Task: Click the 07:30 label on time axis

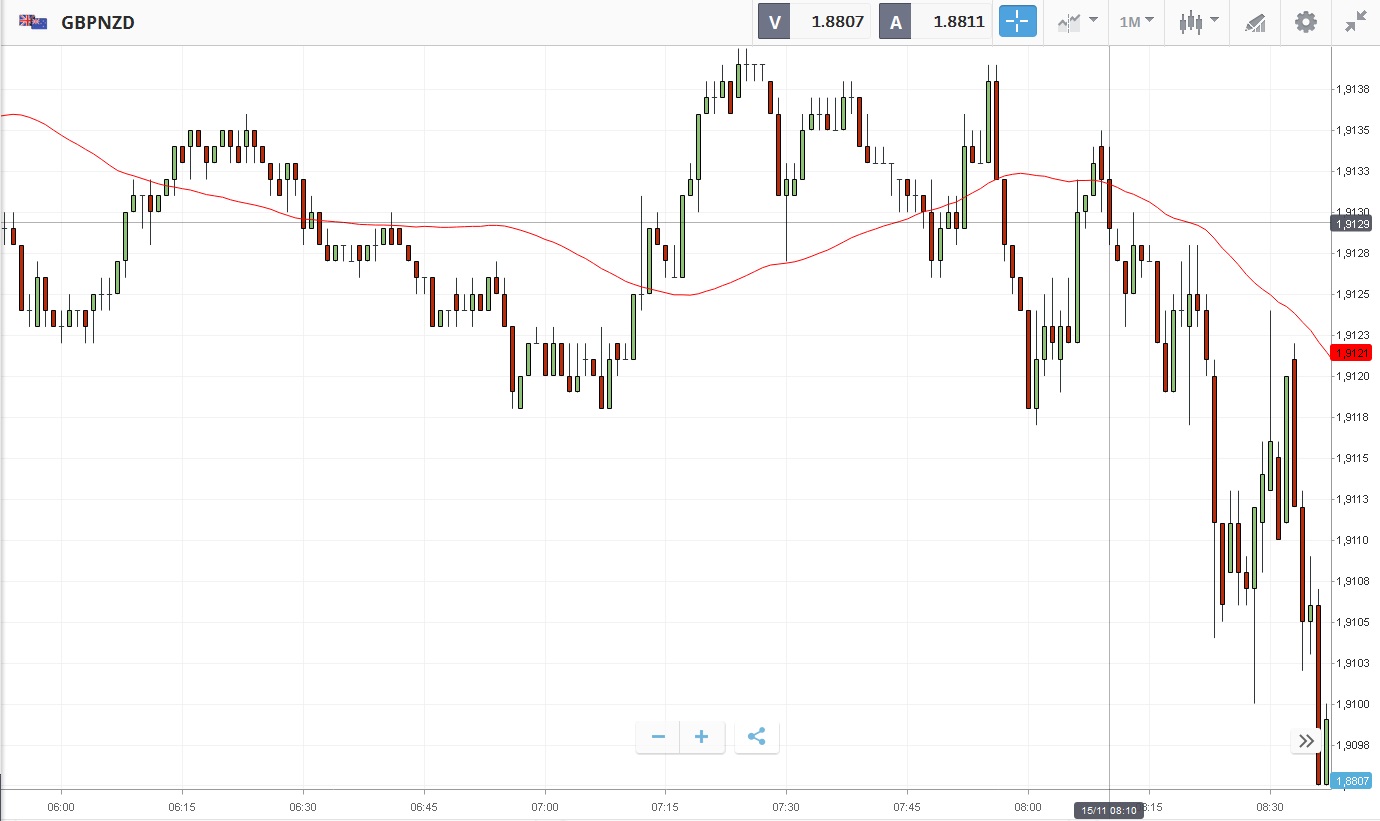Action: click(786, 806)
